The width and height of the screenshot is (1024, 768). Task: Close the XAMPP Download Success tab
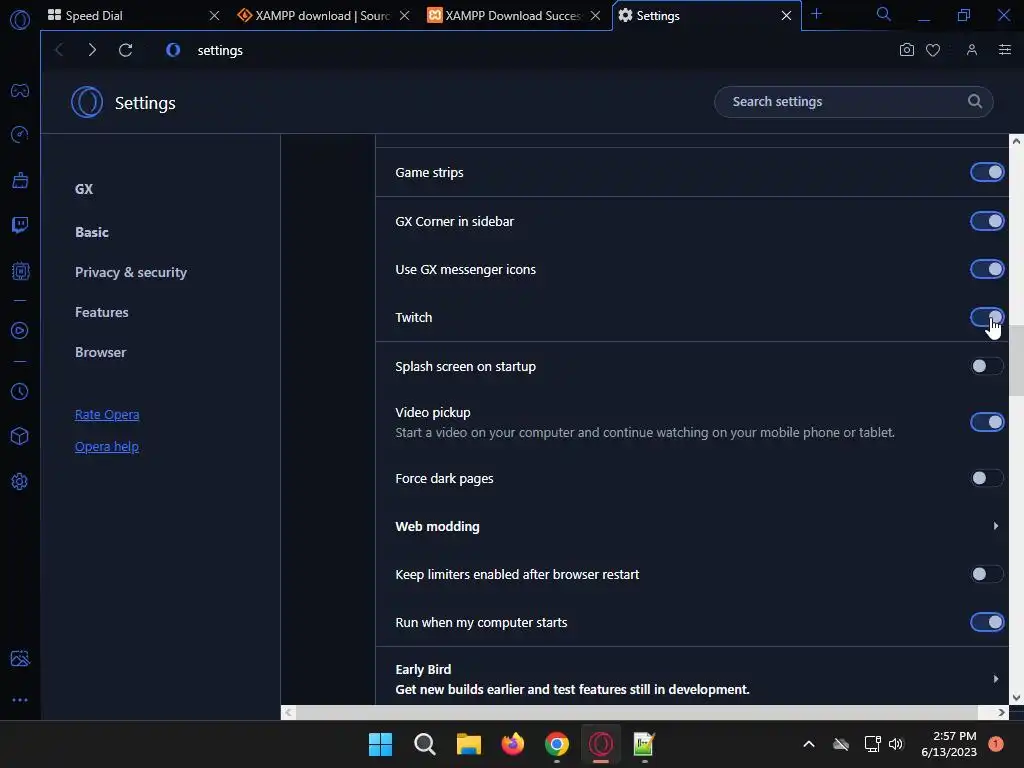(x=595, y=15)
